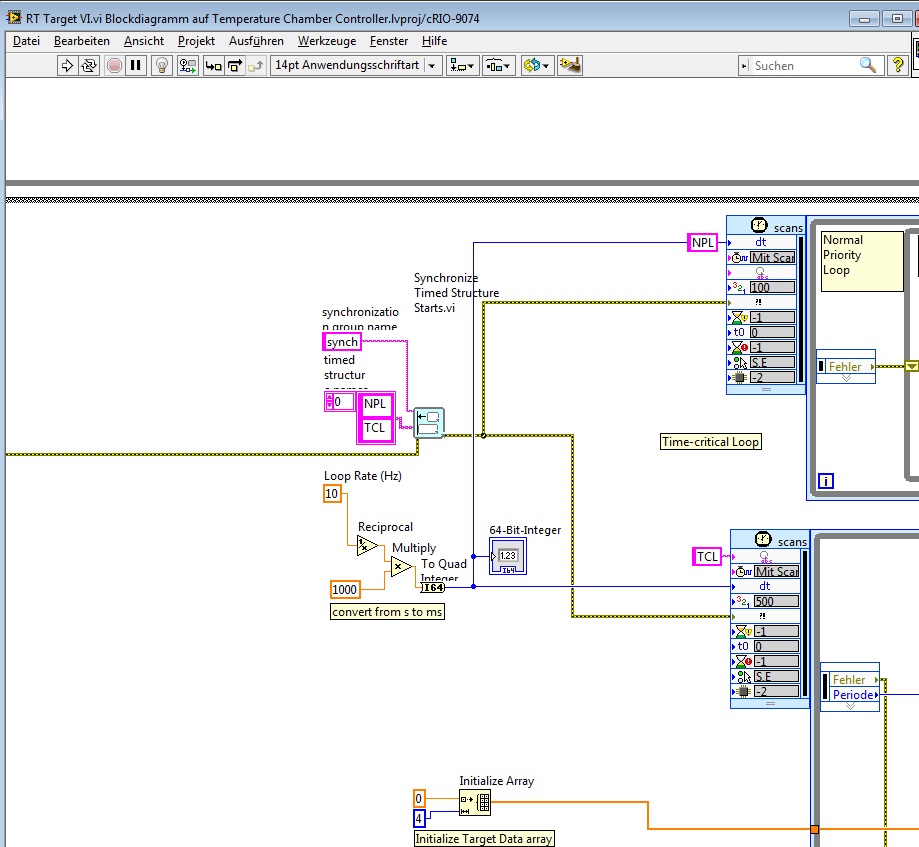Select the Reciprocal function node
Screen dimensions: 919x847
pos(367,545)
